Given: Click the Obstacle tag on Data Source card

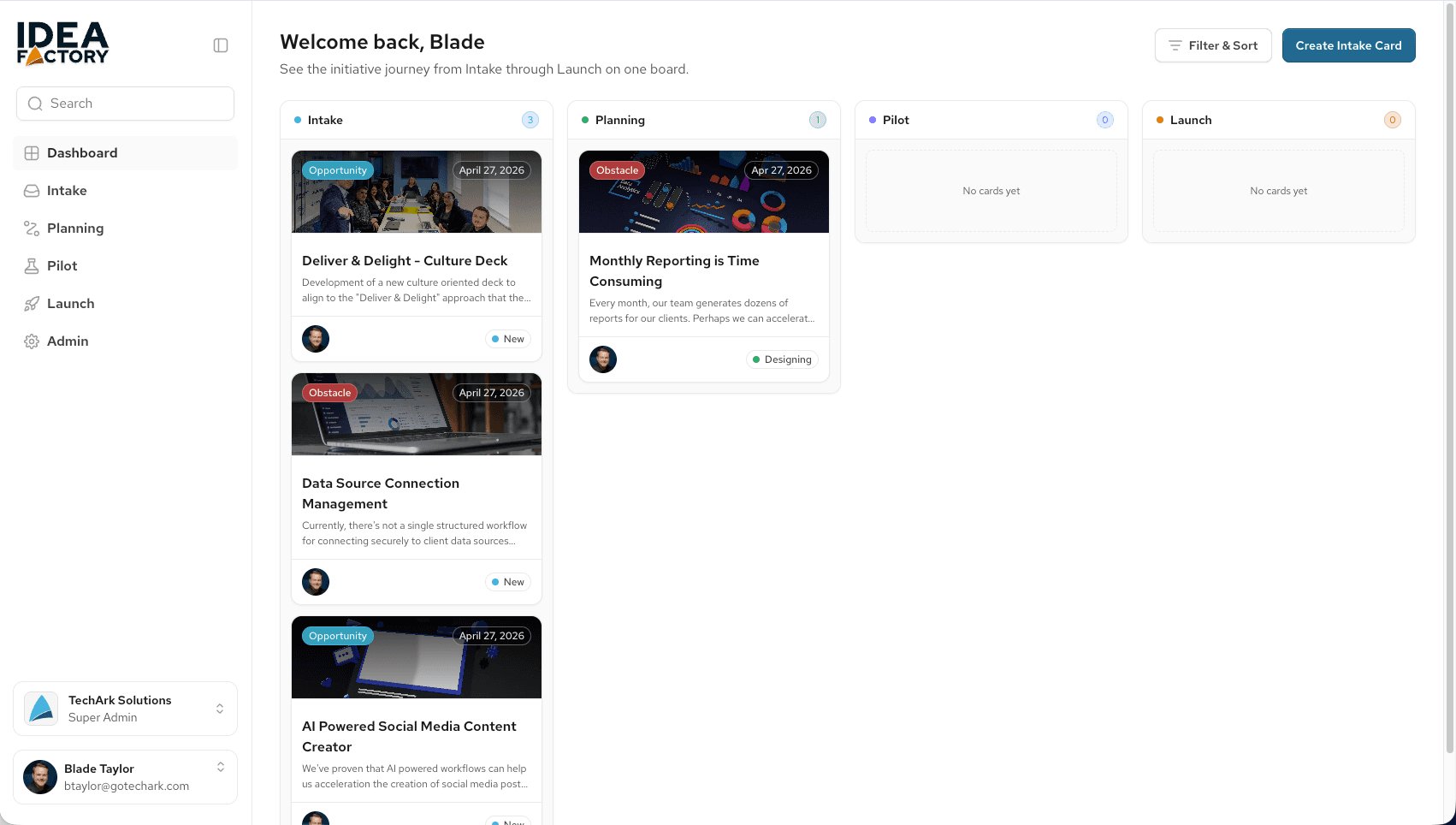Looking at the screenshot, I should tap(329, 393).
